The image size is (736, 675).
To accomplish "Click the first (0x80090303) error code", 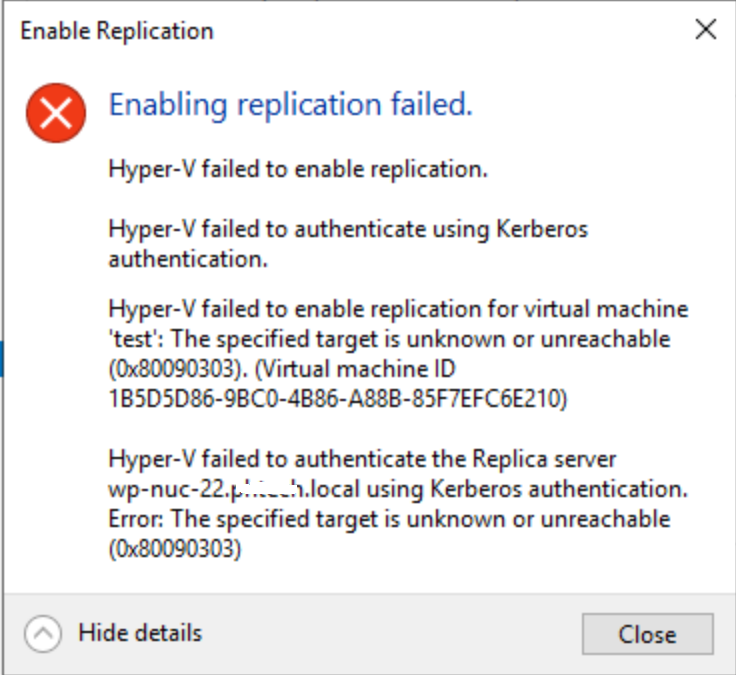I will [174, 369].
